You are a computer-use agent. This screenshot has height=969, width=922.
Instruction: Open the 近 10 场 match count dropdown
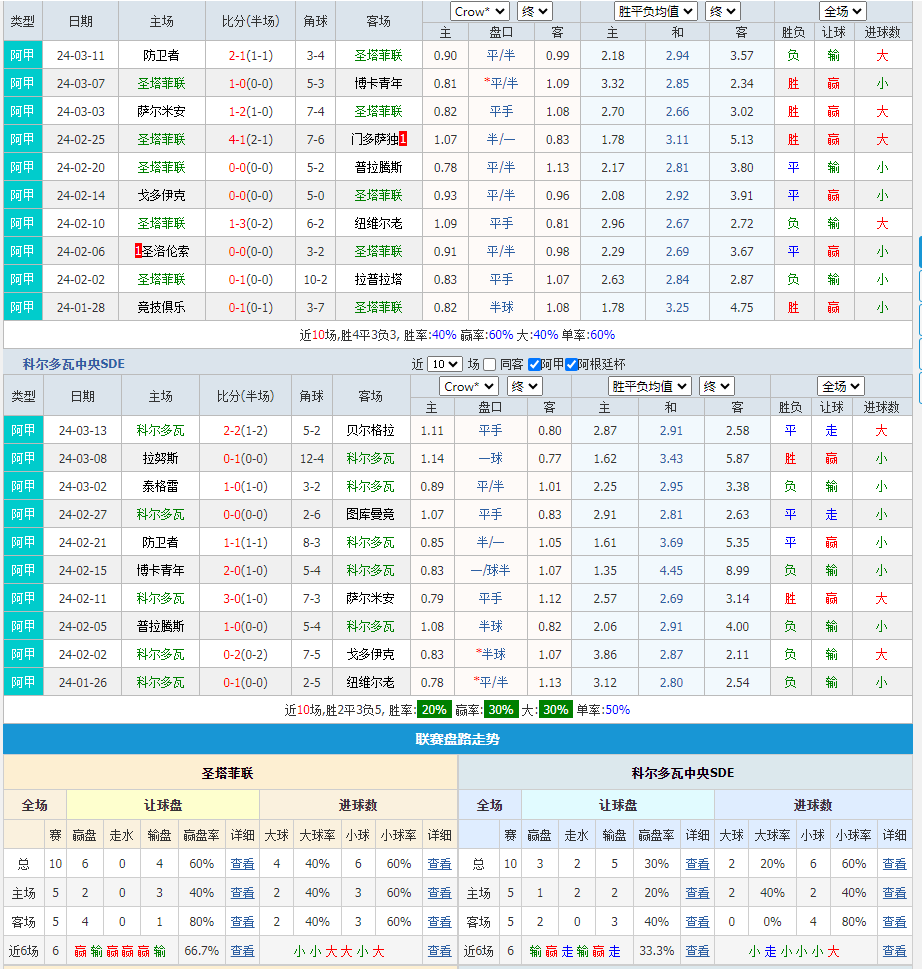click(445, 365)
